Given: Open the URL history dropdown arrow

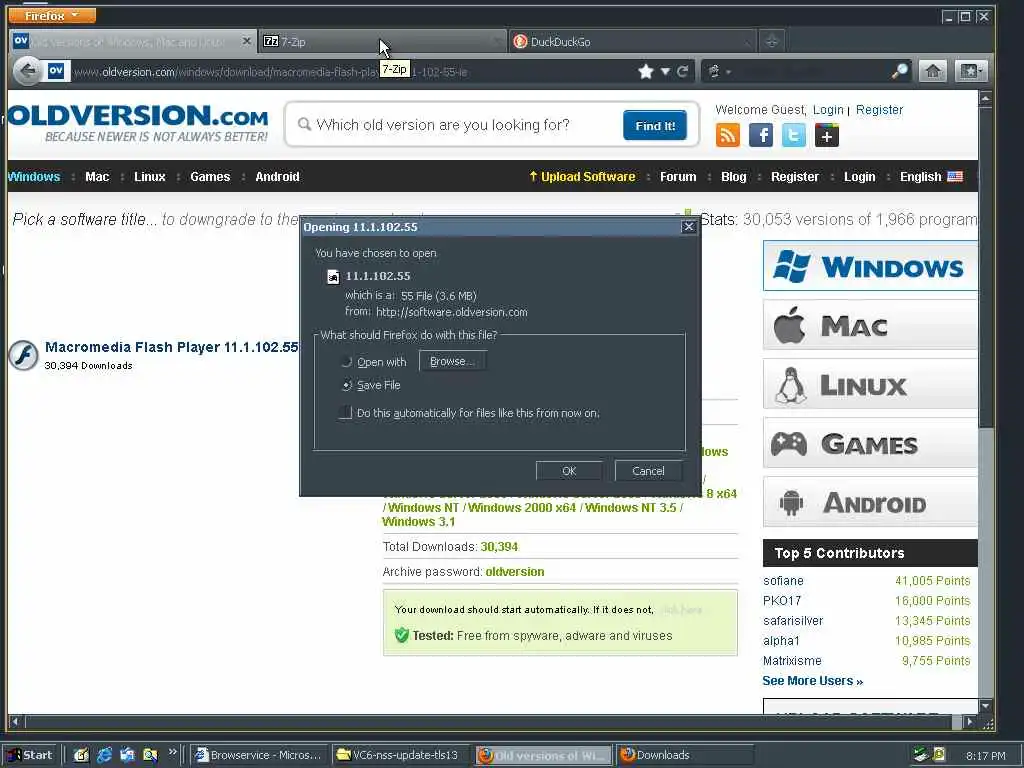Looking at the screenshot, I should 665,71.
